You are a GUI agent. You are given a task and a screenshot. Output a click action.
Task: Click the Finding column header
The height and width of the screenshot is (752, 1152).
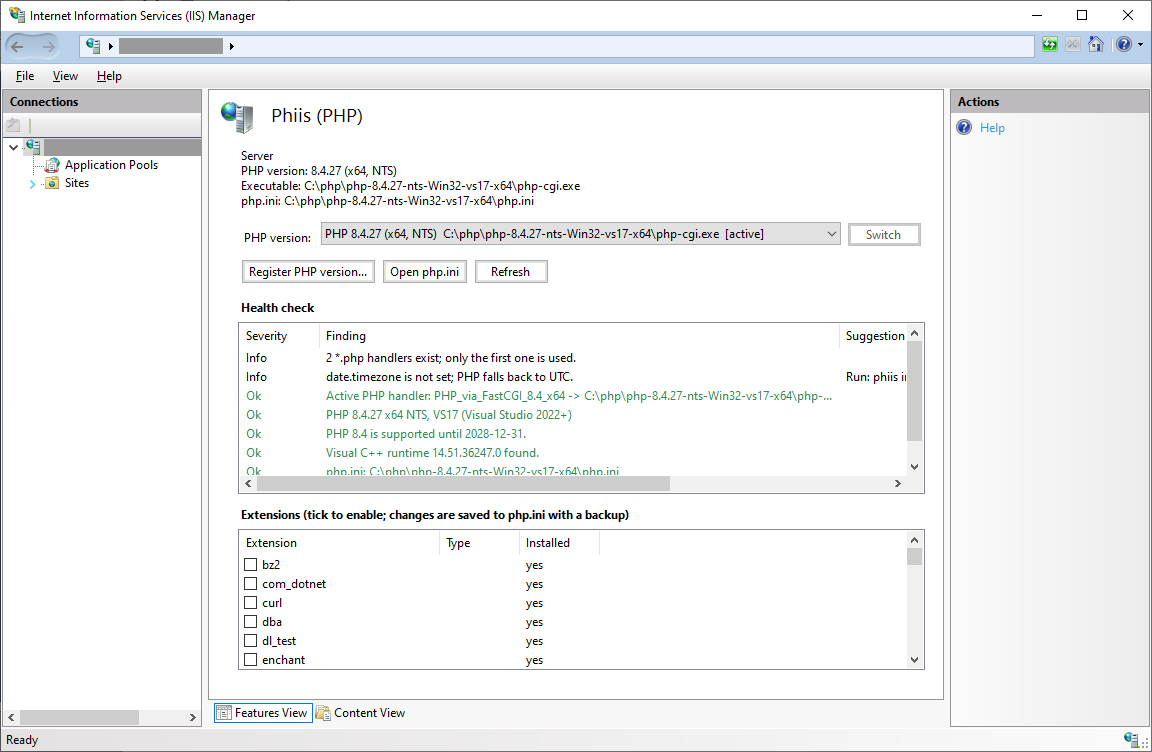[579, 336]
